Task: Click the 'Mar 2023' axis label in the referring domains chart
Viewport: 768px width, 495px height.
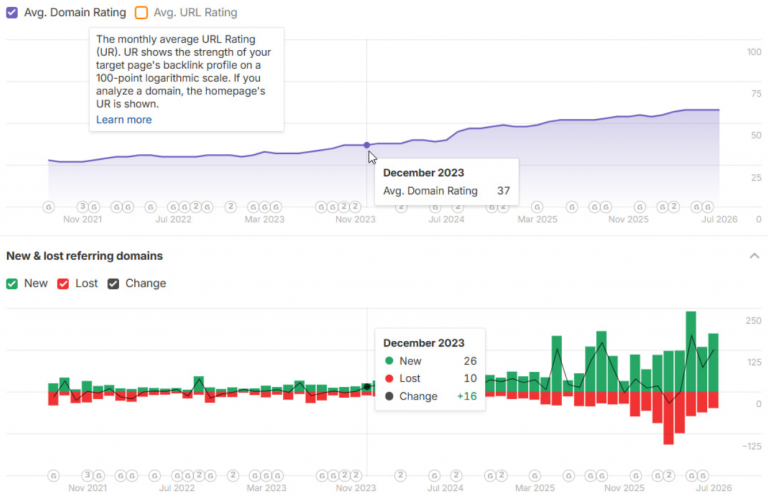Action: (x=266, y=488)
